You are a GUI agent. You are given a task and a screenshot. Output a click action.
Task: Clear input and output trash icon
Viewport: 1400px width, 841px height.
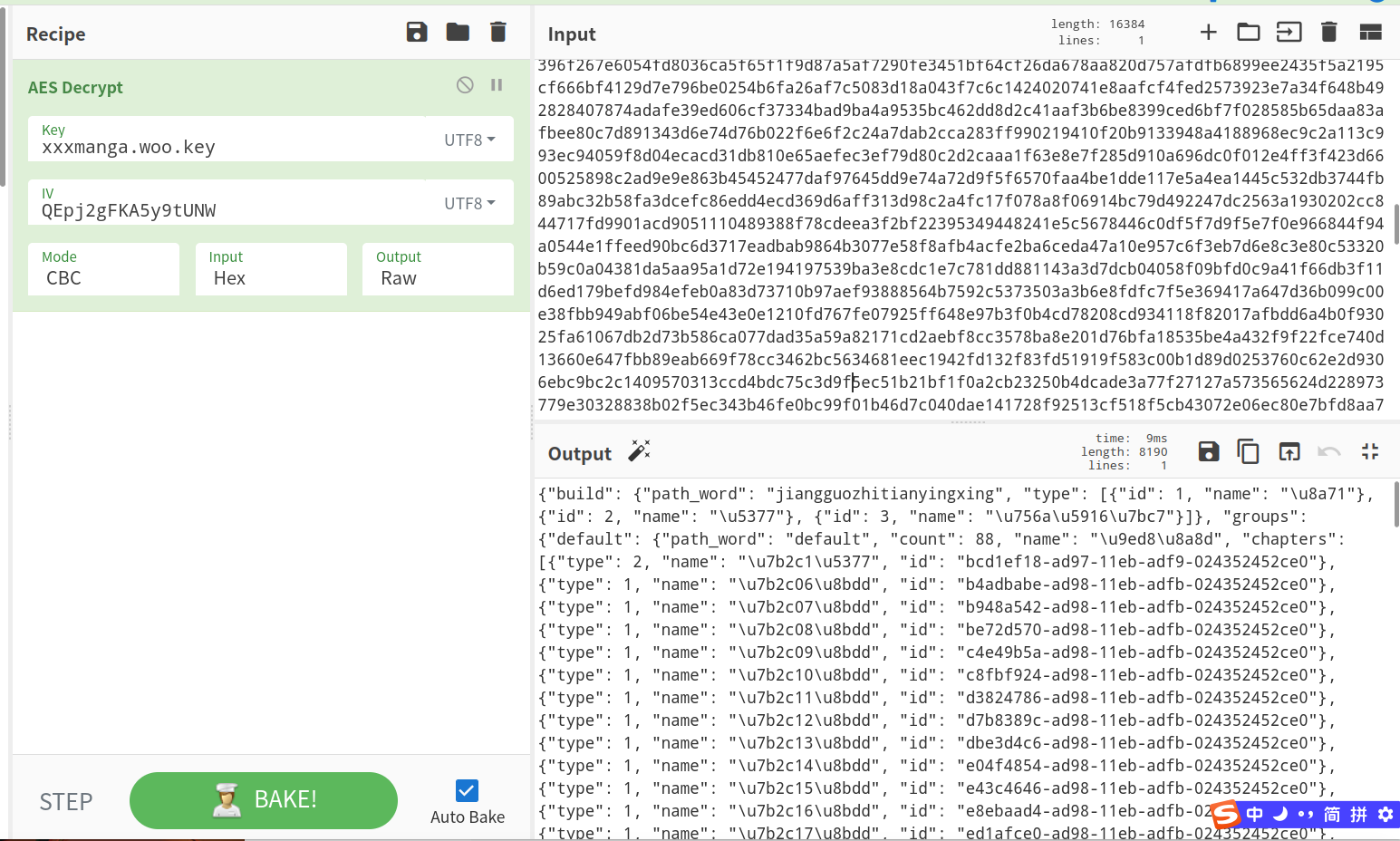click(1328, 33)
